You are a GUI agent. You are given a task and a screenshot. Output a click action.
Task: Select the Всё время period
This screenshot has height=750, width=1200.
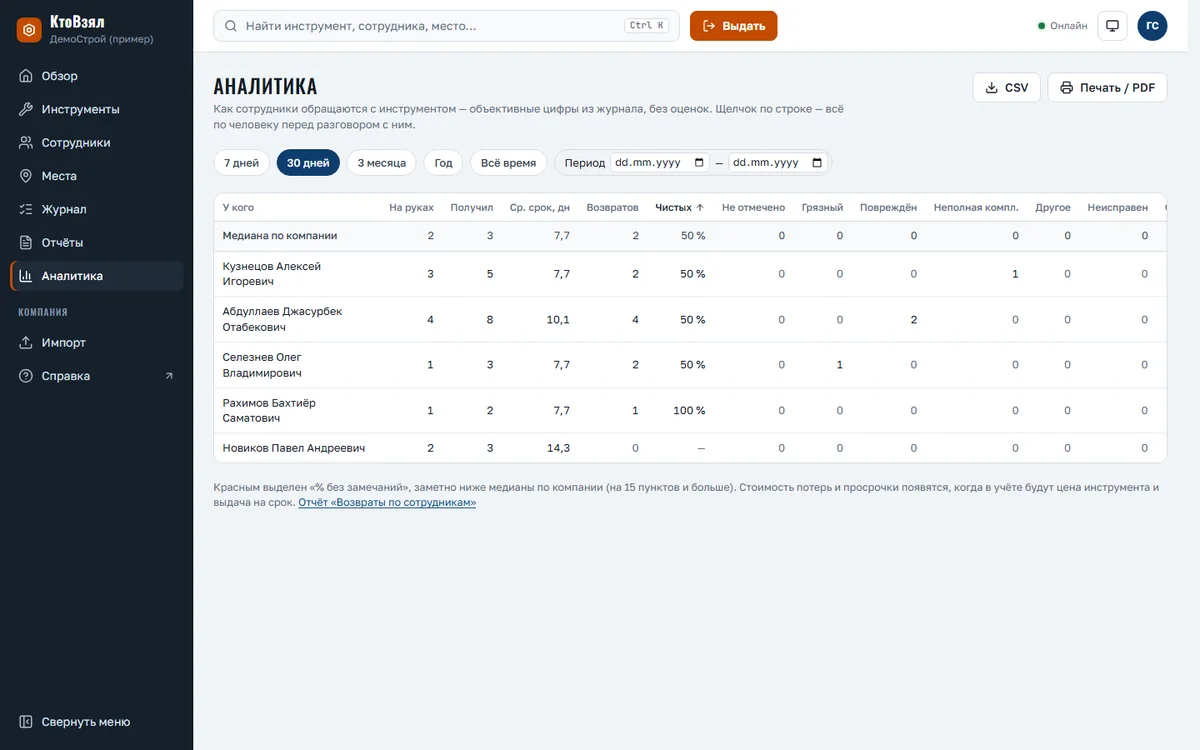point(508,163)
